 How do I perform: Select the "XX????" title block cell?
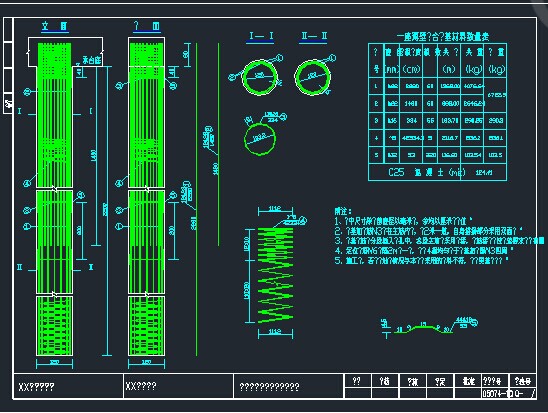(x=178, y=386)
